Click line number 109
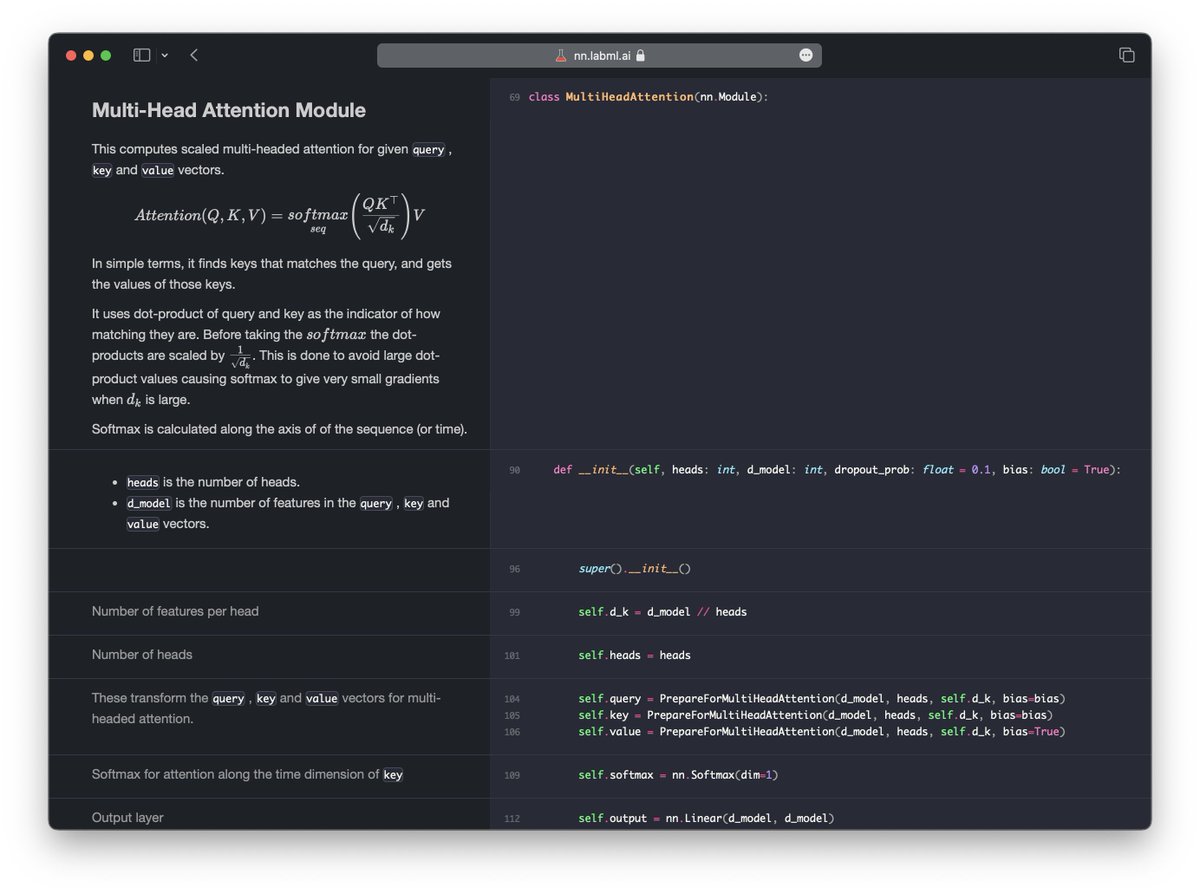Image resolution: width=1200 pixels, height=894 pixels. click(513, 776)
